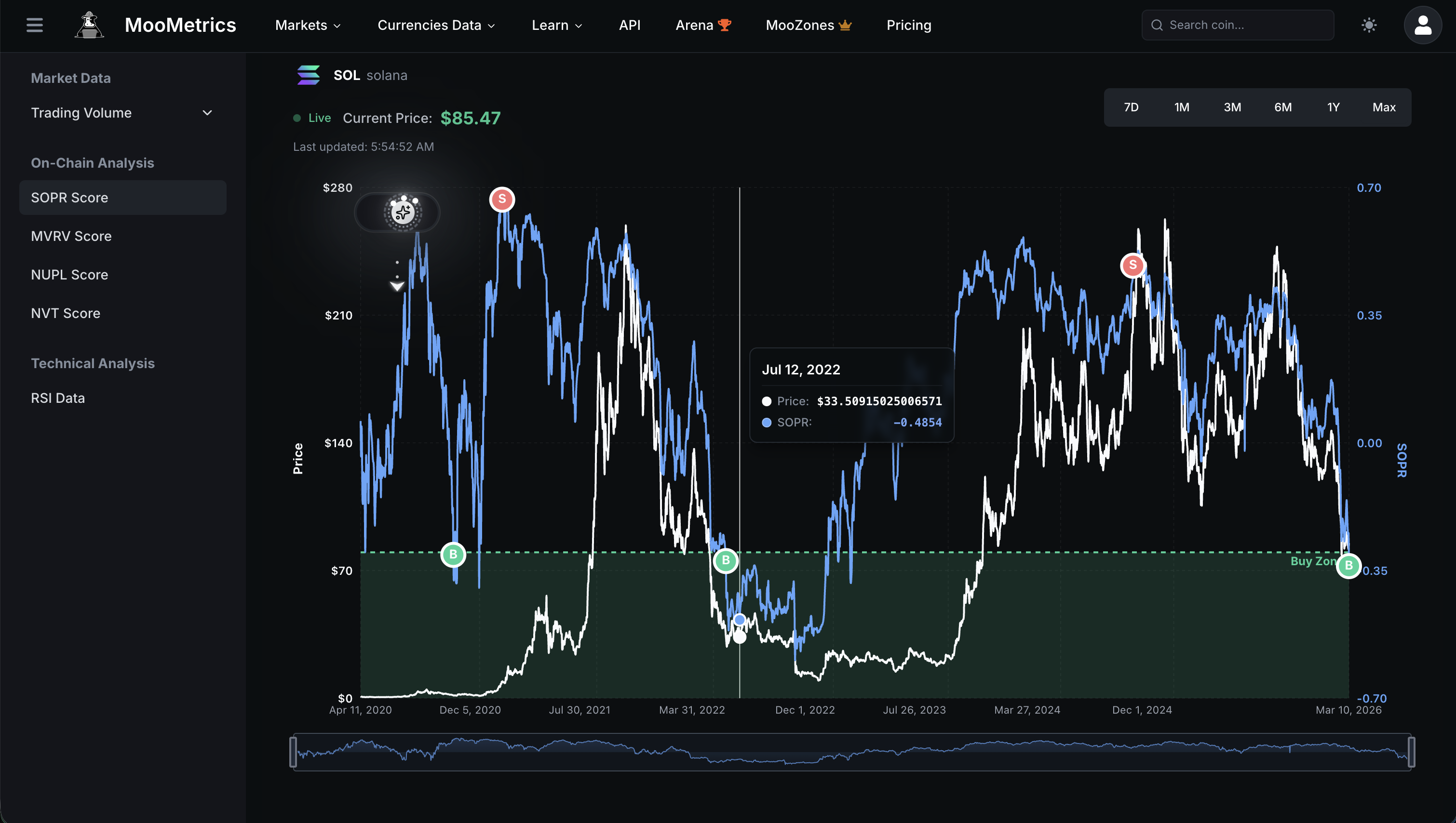The image size is (1456, 823).
Task: Toggle light mode with the sun icon
Action: (1369, 25)
